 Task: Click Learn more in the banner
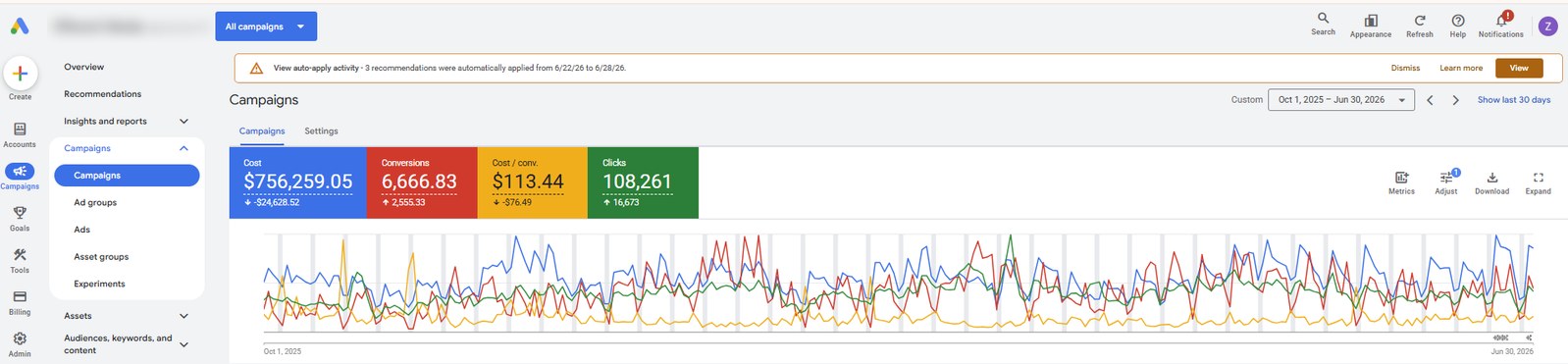(1461, 69)
